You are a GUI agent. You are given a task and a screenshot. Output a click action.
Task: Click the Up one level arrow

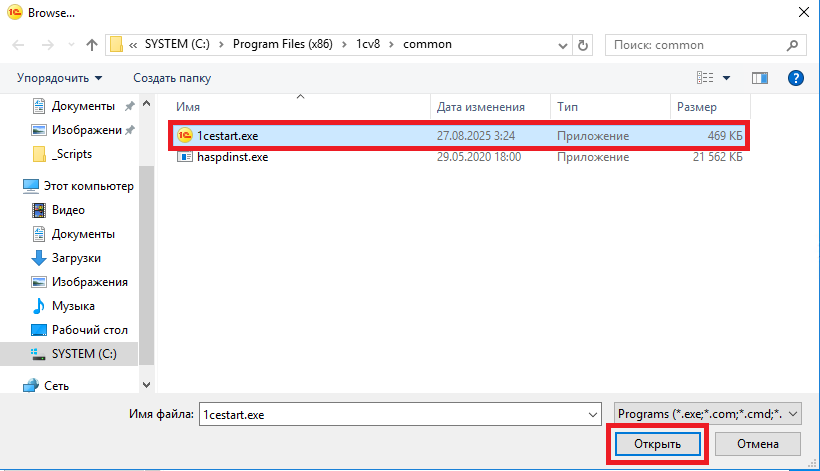tap(92, 45)
